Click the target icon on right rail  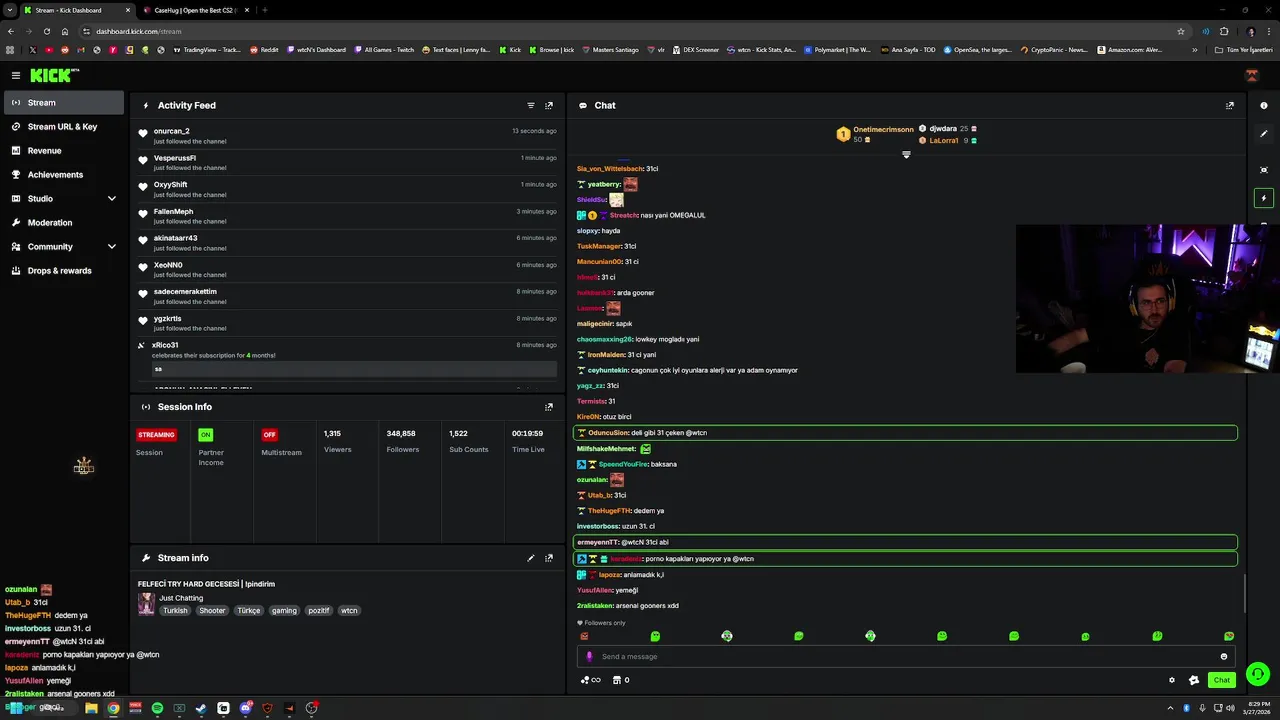[1264, 170]
